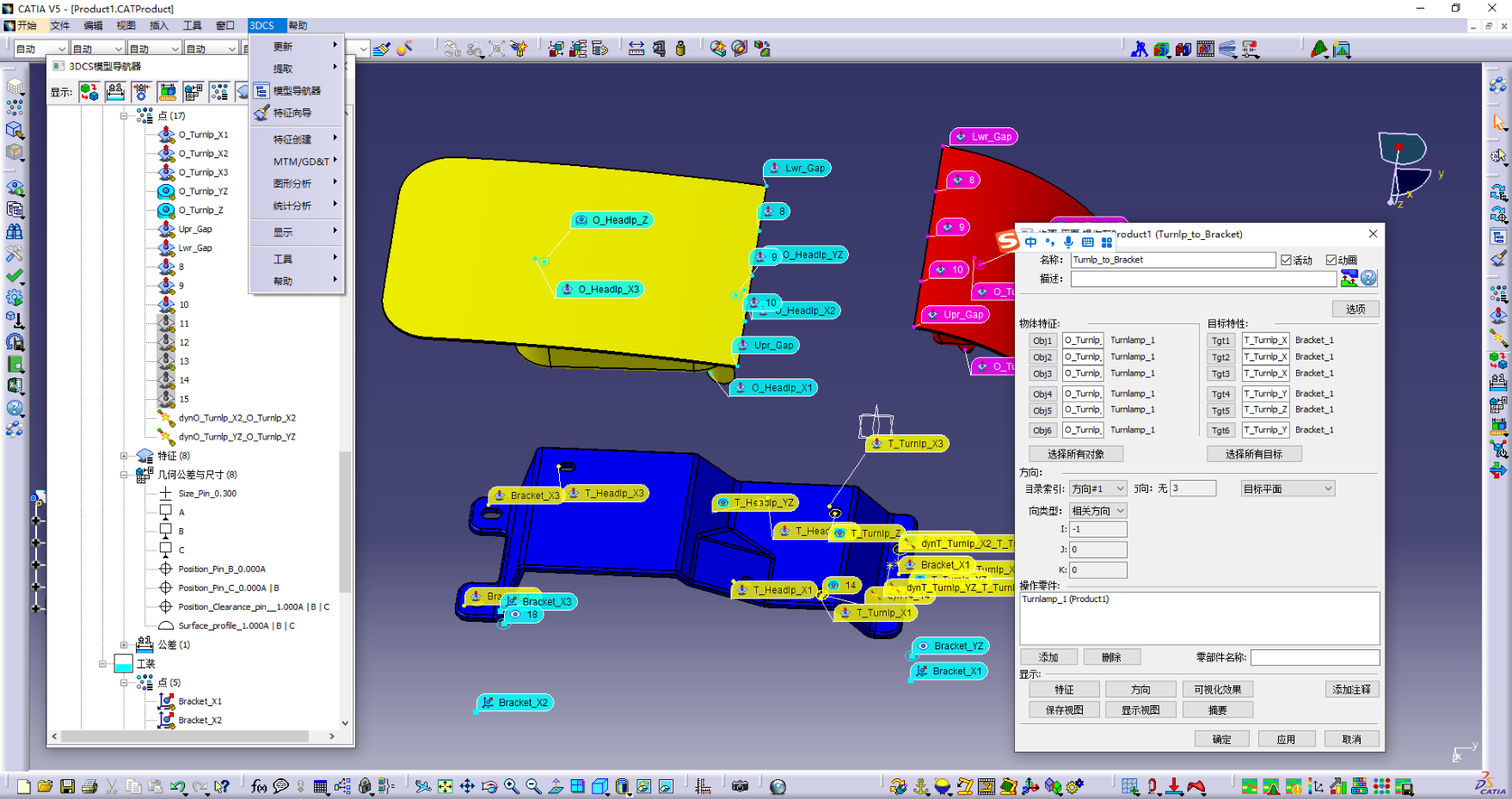Select the paint brush tool in top toolbar
The width and height of the screenshot is (1512, 799).
pos(382,49)
